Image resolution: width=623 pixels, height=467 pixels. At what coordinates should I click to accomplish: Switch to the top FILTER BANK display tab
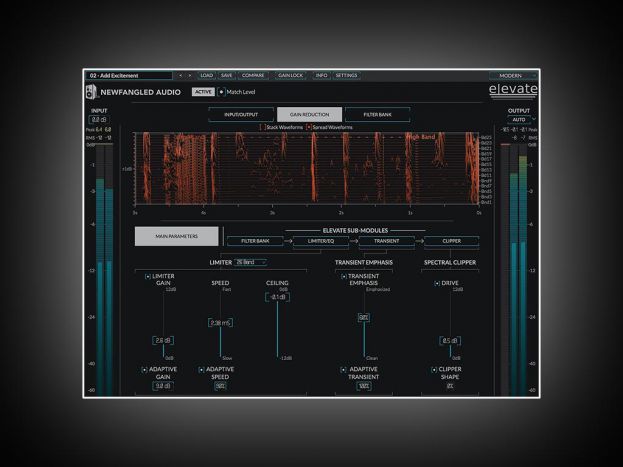[377, 114]
